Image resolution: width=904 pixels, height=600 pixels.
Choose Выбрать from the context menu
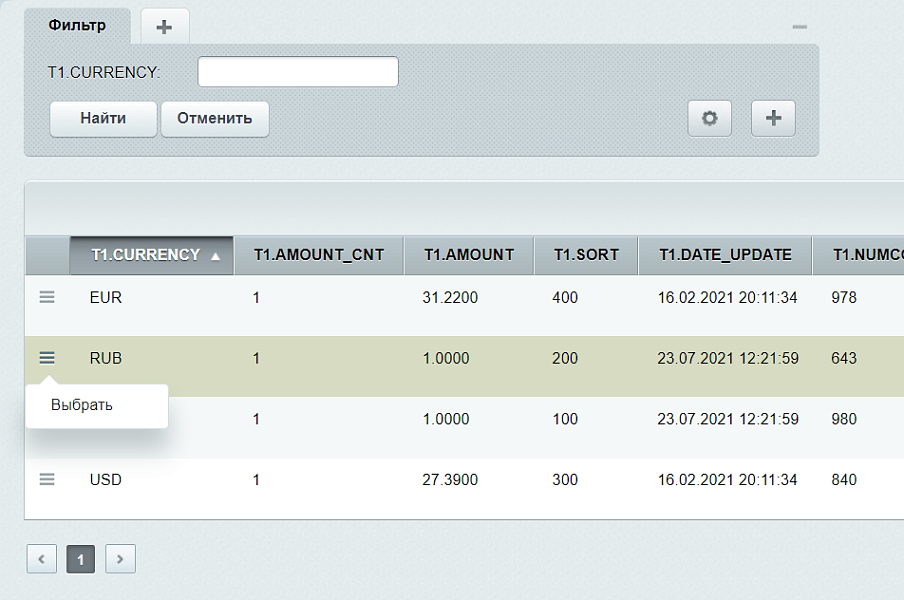[x=82, y=405]
